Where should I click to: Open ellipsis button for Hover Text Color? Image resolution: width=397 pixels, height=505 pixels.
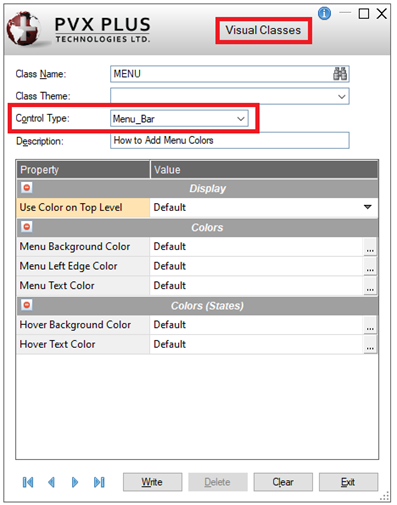370,344
